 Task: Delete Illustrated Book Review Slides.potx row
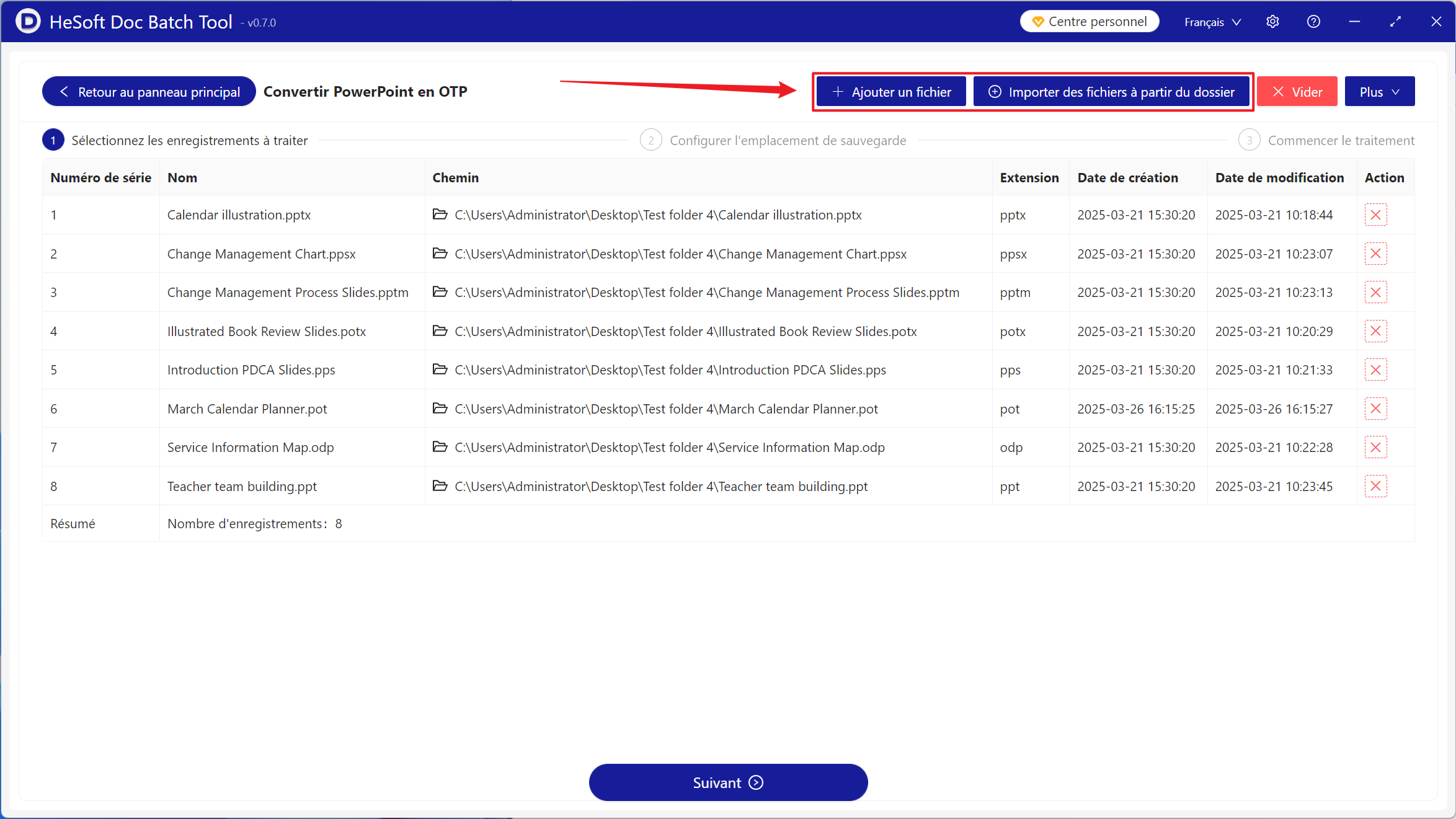[x=1375, y=331]
